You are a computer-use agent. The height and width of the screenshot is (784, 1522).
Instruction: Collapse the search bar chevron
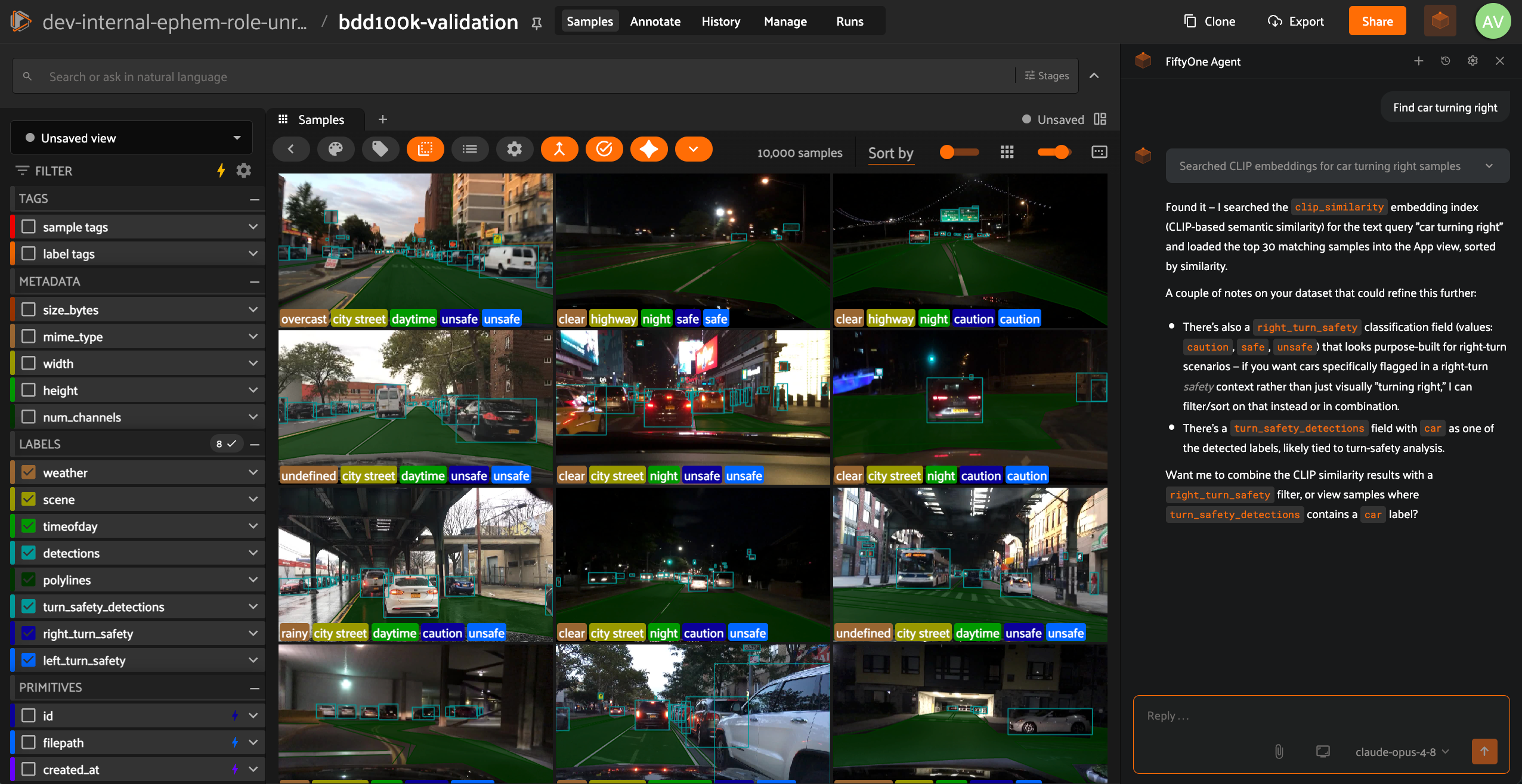1094,76
